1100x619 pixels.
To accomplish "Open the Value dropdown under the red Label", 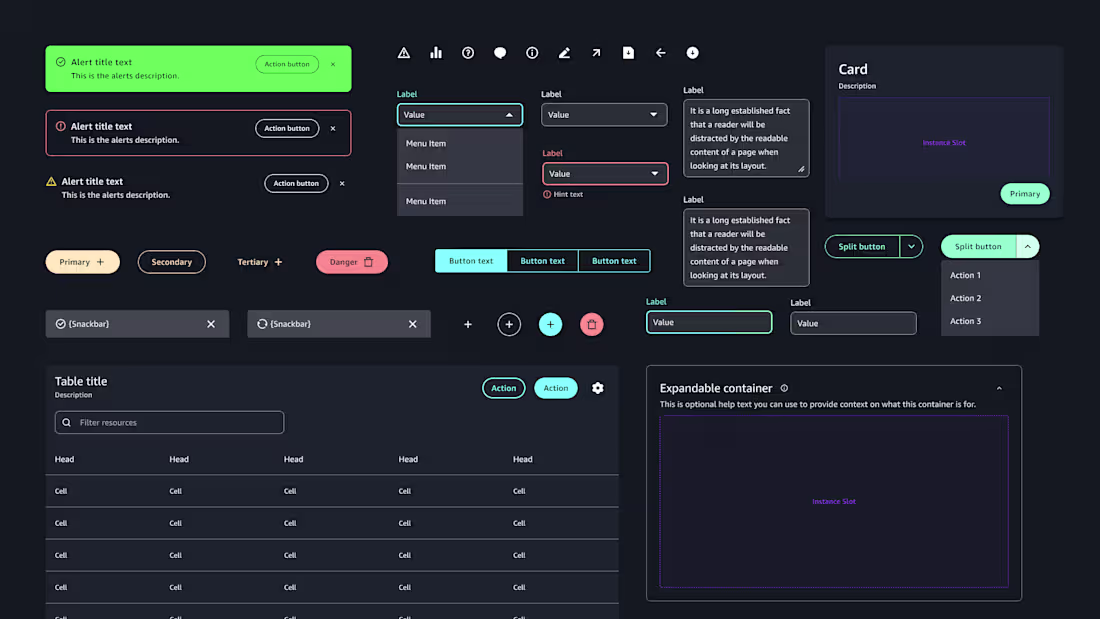I will point(605,173).
